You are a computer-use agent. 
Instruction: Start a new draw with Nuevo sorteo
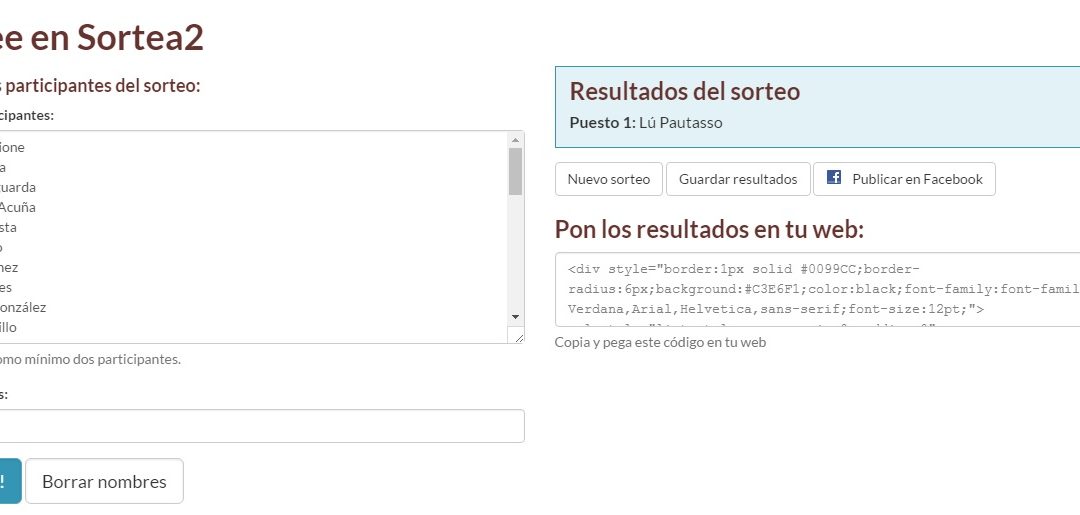click(x=608, y=179)
